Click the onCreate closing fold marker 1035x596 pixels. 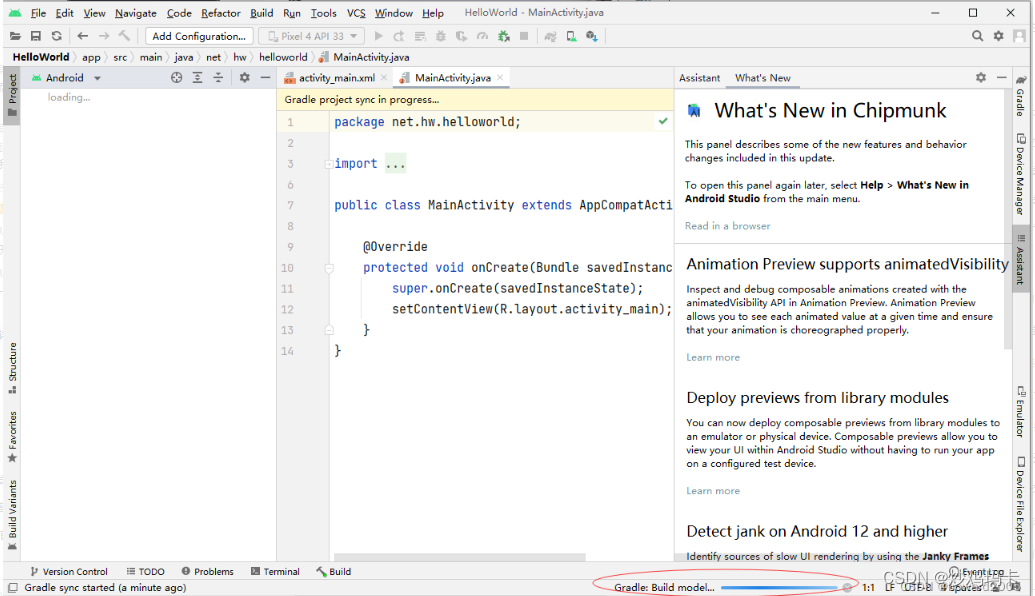[x=329, y=330]
